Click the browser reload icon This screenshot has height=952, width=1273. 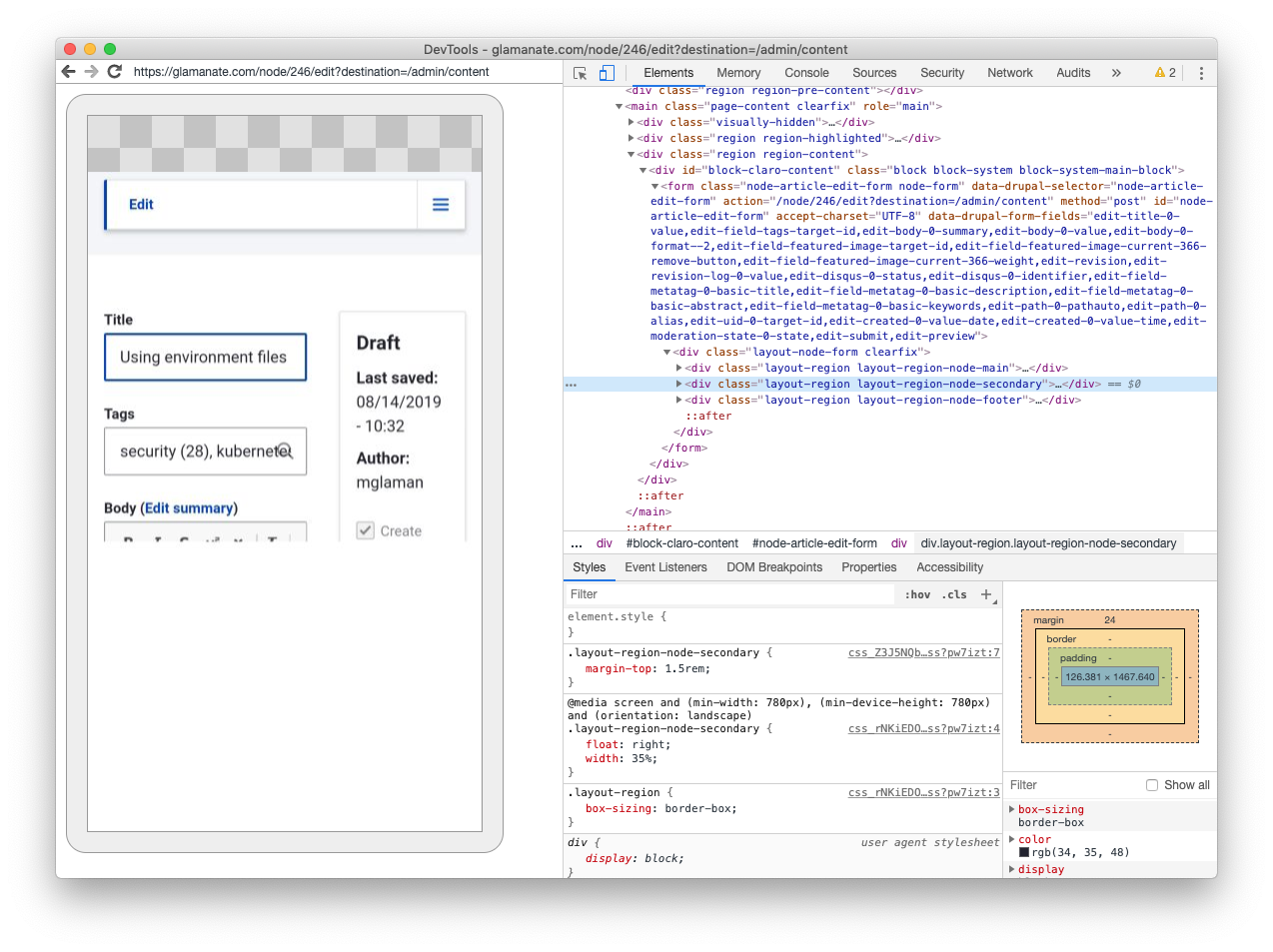pyautogui.click(x=115, y=72)
